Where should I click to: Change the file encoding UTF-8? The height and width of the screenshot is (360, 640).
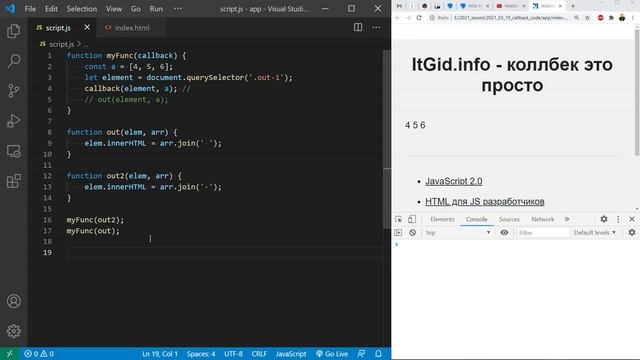pyautogui.click(x=233, y=353)
